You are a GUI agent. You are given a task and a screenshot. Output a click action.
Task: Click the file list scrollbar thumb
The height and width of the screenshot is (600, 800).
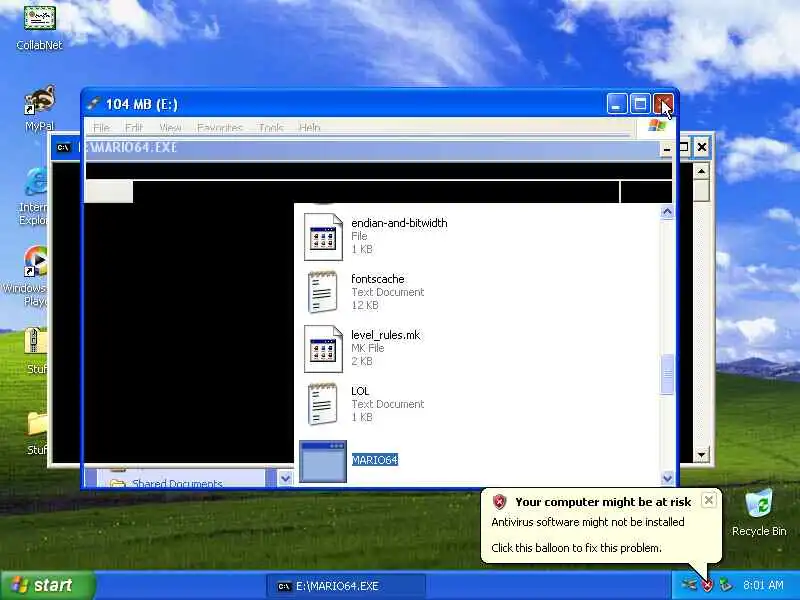click(667, 375)
